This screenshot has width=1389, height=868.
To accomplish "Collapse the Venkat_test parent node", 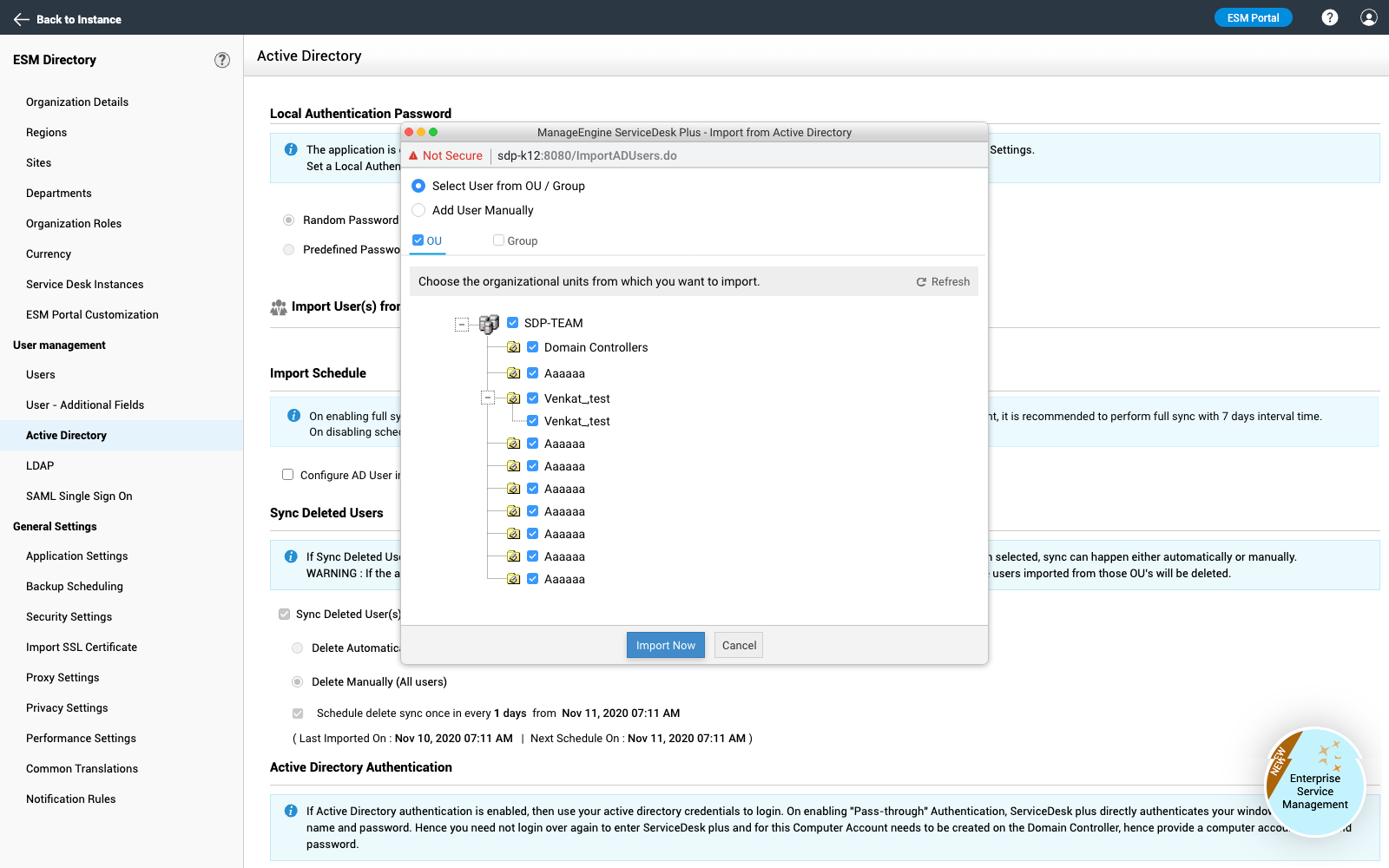I will coord(488,398).
